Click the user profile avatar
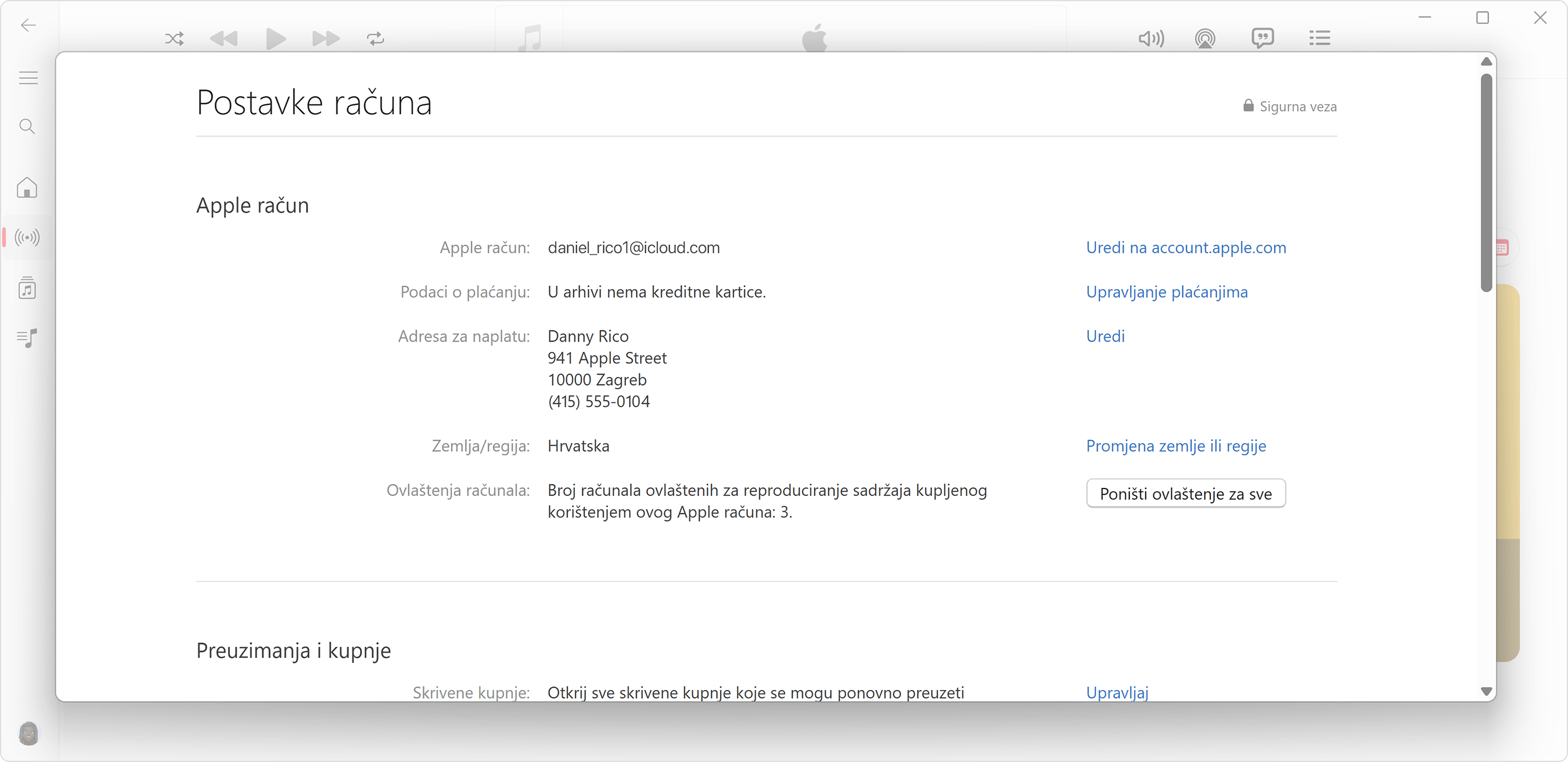 (x=28, y=734)
